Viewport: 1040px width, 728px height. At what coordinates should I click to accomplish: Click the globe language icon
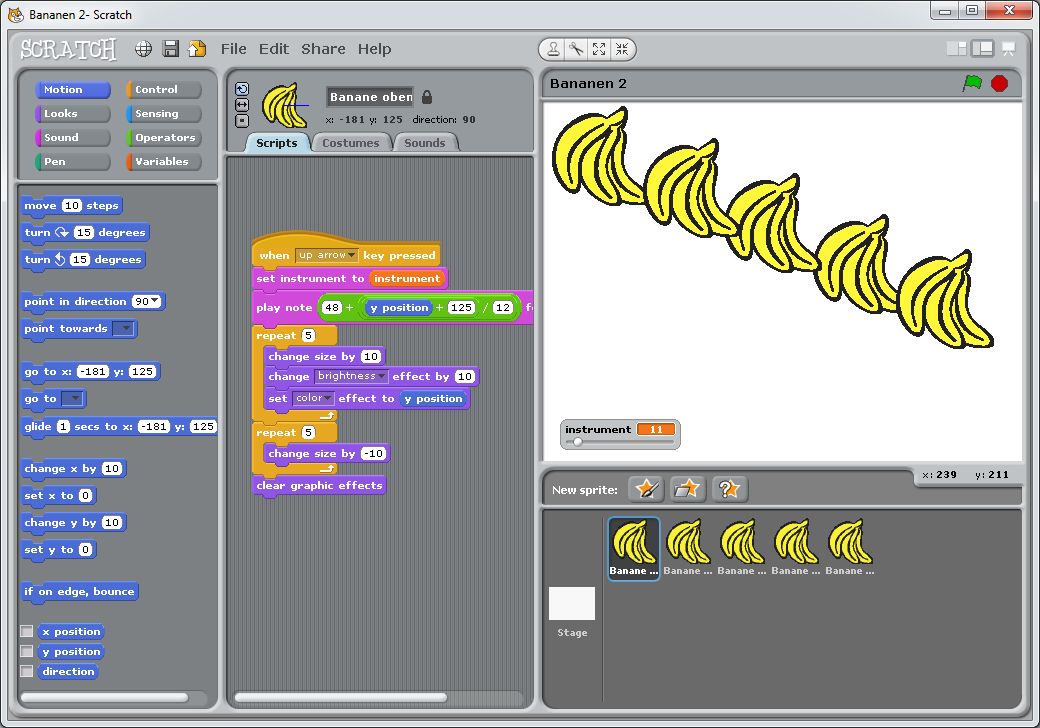point(144,49)
